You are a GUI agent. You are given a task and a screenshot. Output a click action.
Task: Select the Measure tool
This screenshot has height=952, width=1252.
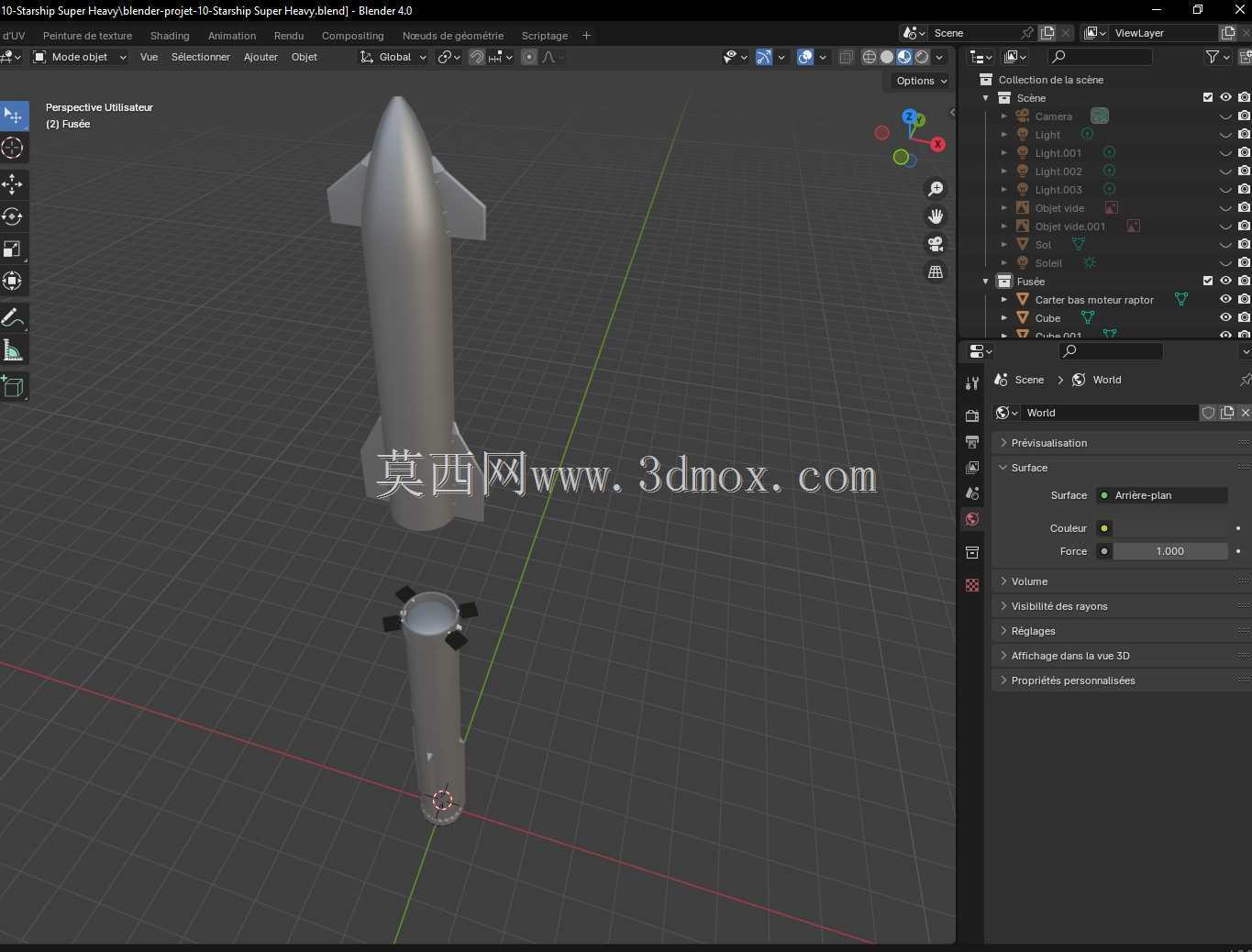click(x=12, y=350)
